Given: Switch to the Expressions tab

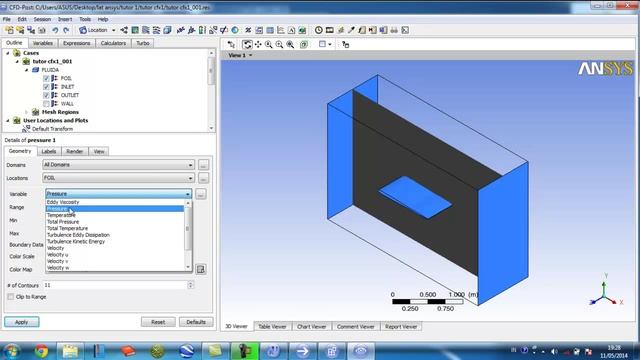Looking at the screenshot, I should (76, 43).
